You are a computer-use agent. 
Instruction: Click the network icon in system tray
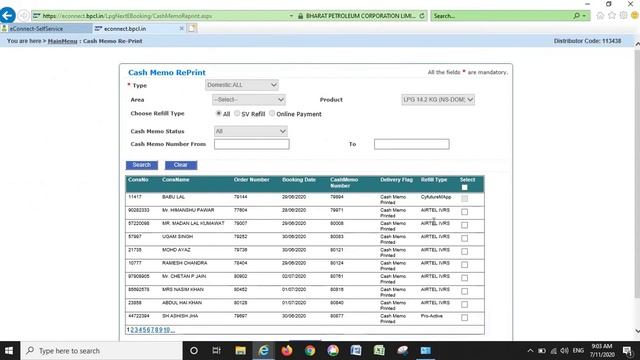553,351
